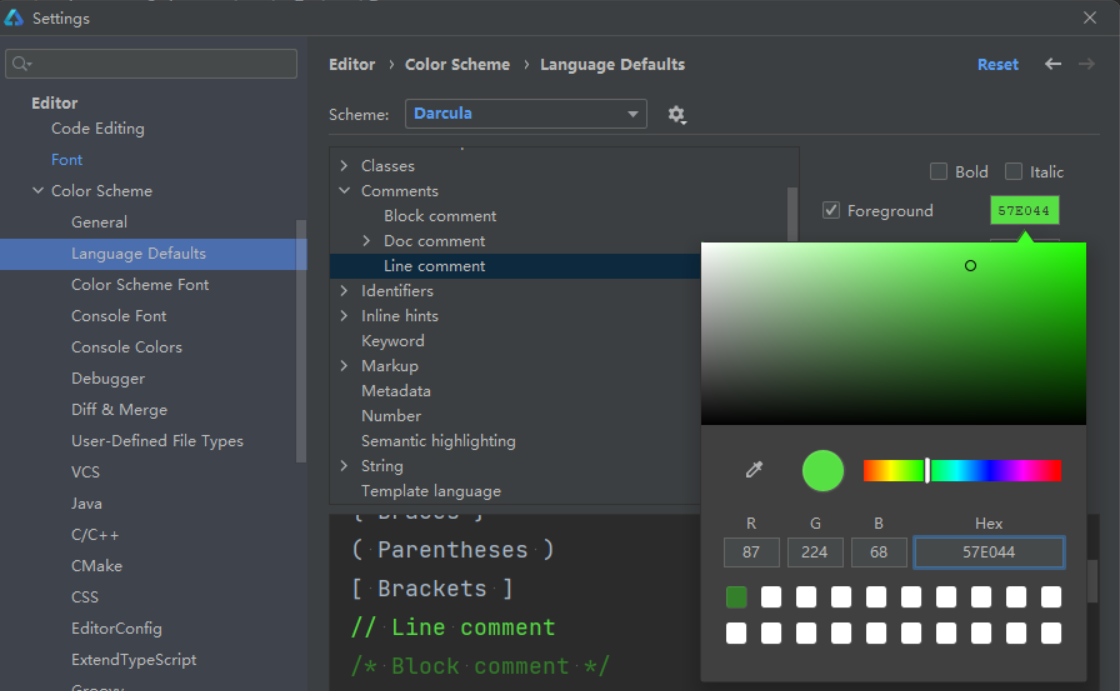Expand the Identifiers node
The width and height of the screenshot is (1120, 691).
[344, 291]
